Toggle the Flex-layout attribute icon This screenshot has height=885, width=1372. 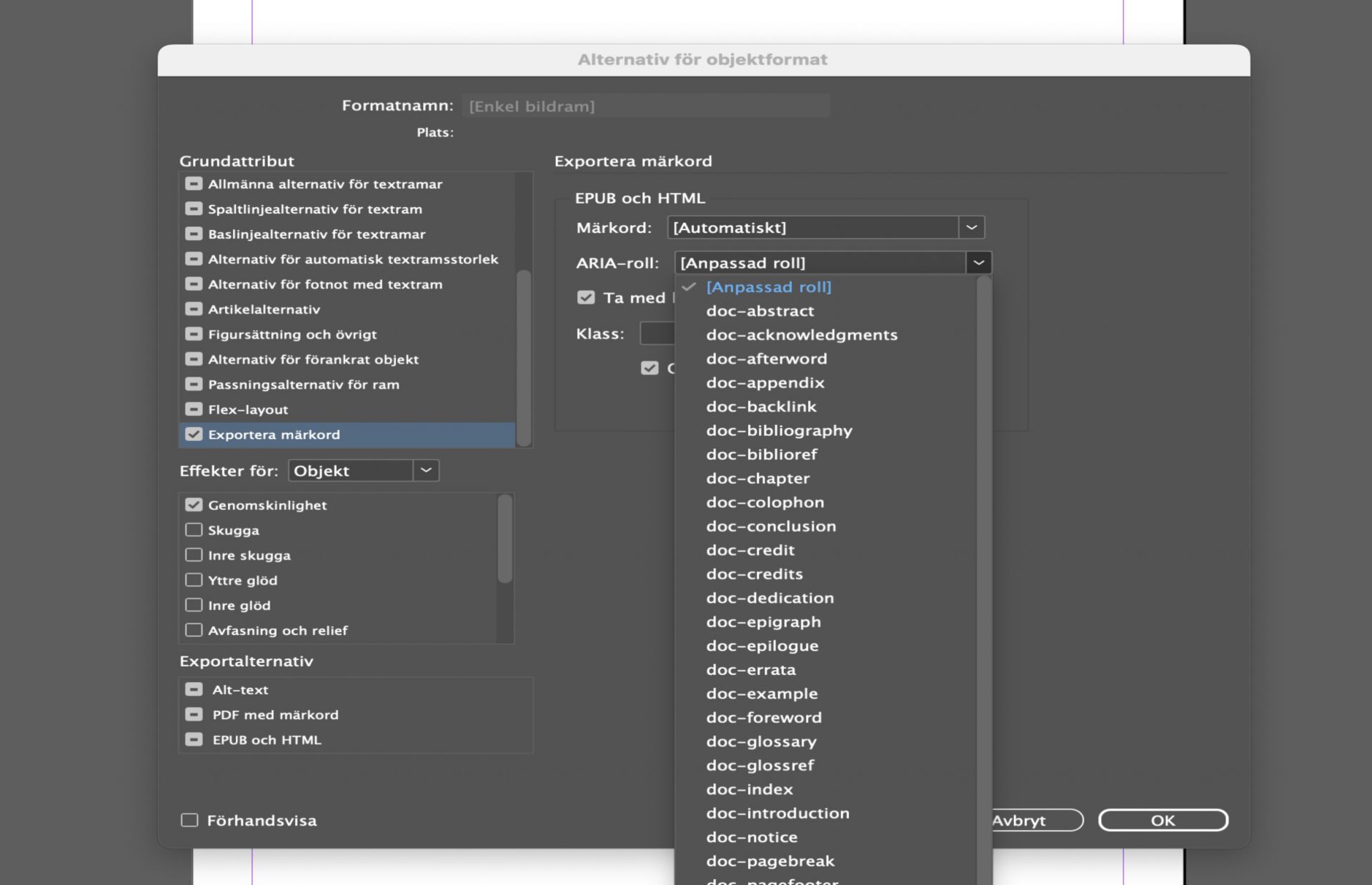pyautogui.click(x=194, y=409)
